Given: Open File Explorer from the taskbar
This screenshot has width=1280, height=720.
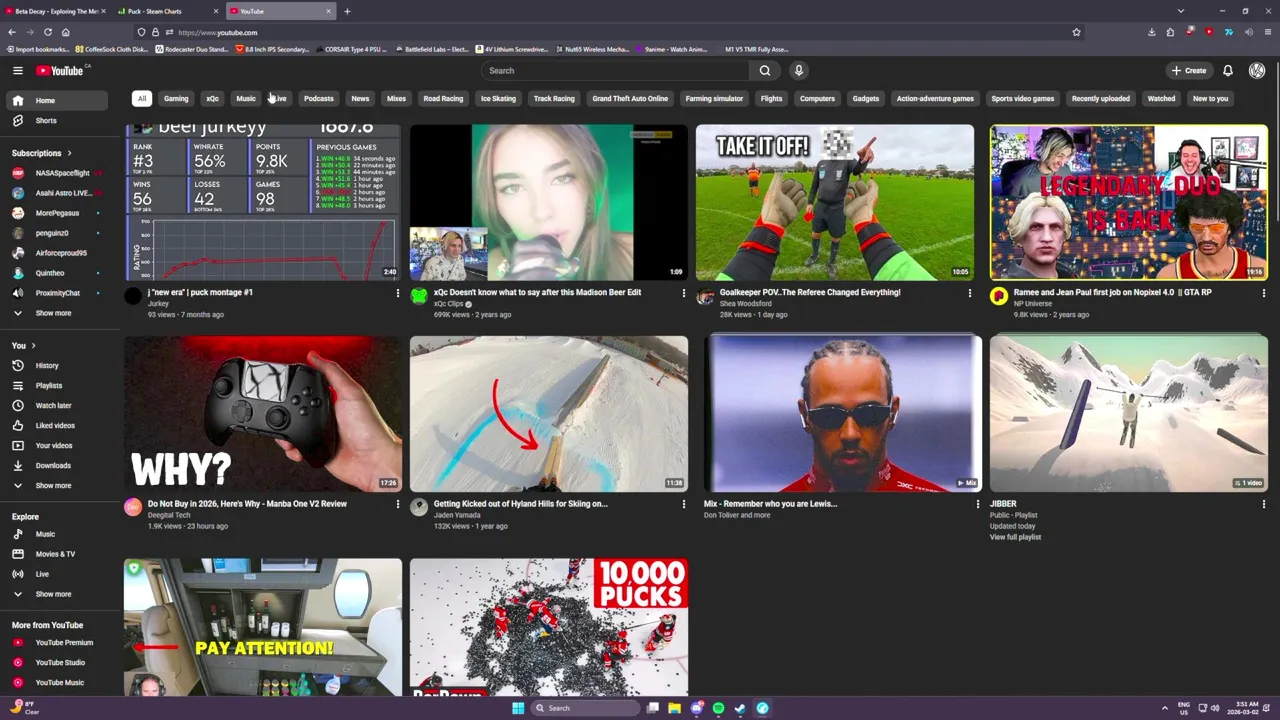Looking at the screenshot, I should coord(674,708).
